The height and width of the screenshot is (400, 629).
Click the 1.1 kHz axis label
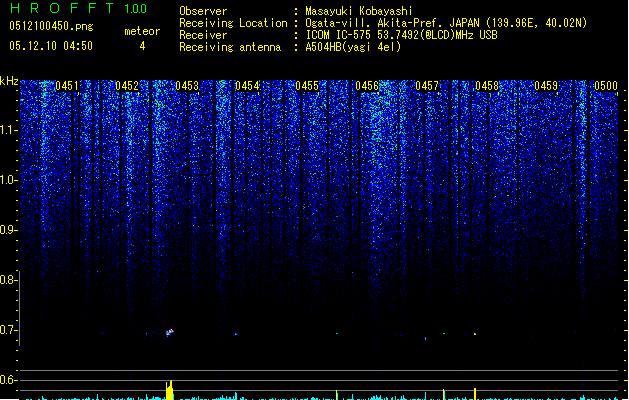pos(8,130)
